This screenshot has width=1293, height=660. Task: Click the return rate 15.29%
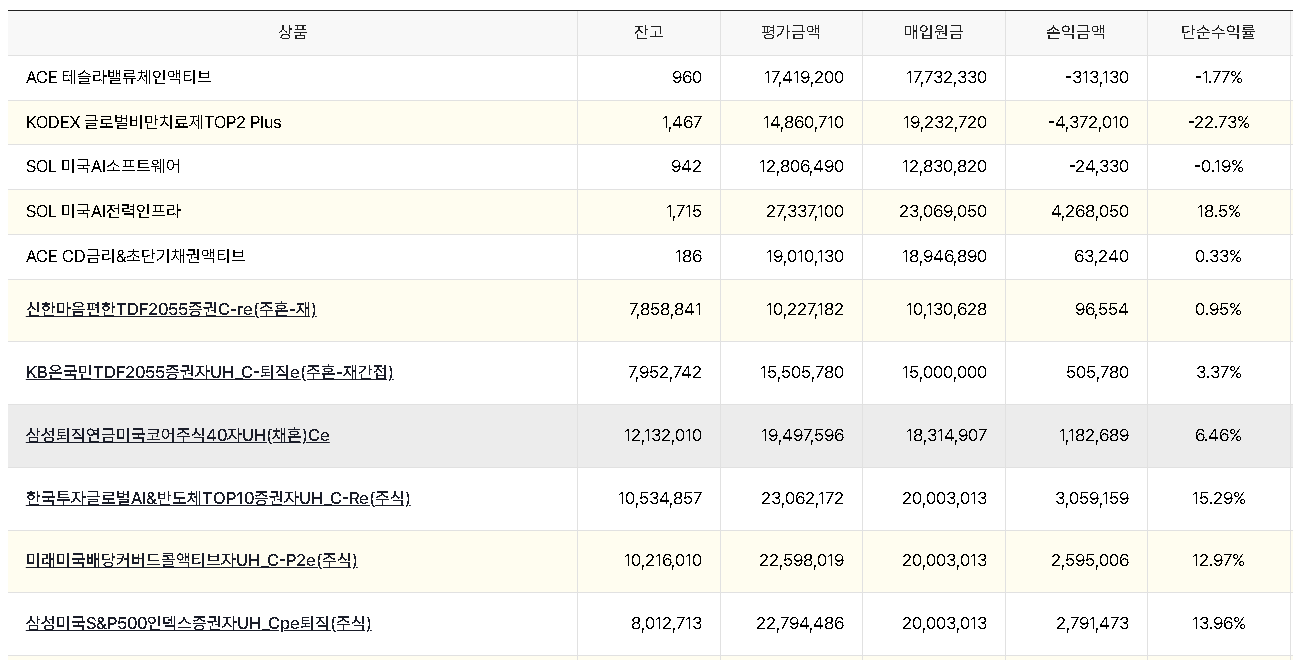click(1218, 498)
